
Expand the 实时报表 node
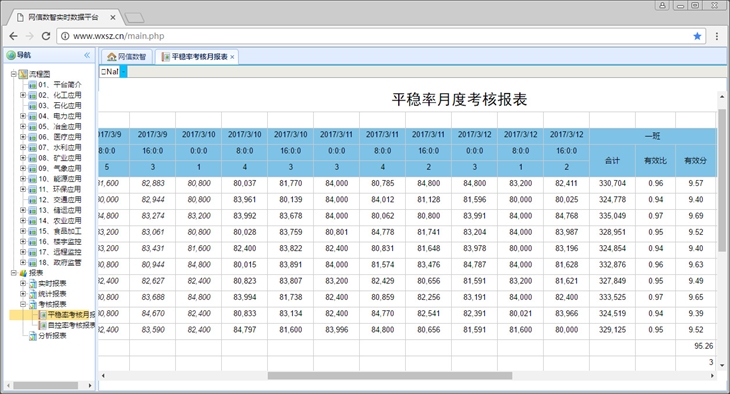[x=23, y=283]
